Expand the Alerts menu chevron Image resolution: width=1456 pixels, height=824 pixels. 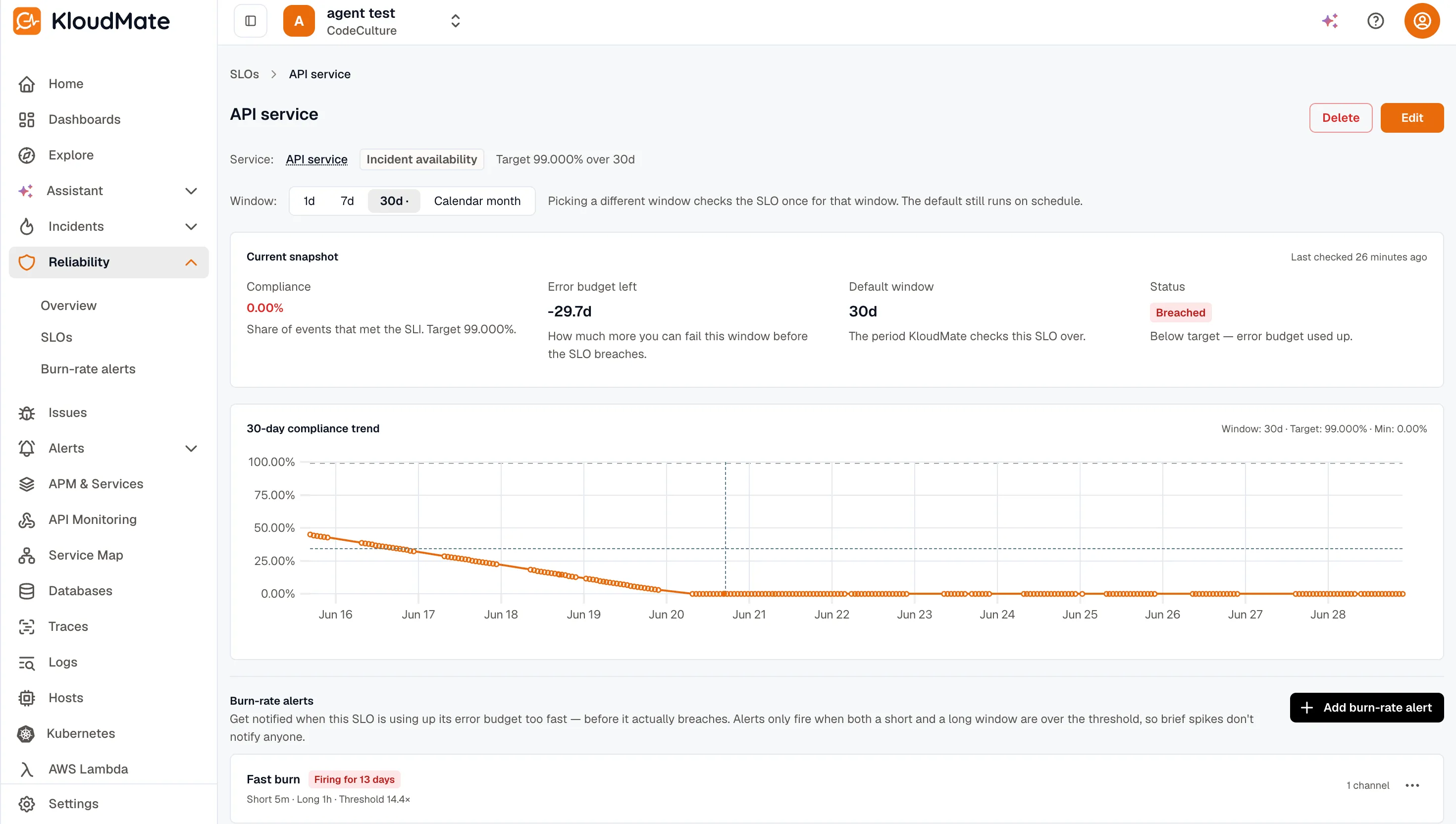click(191, 448)
